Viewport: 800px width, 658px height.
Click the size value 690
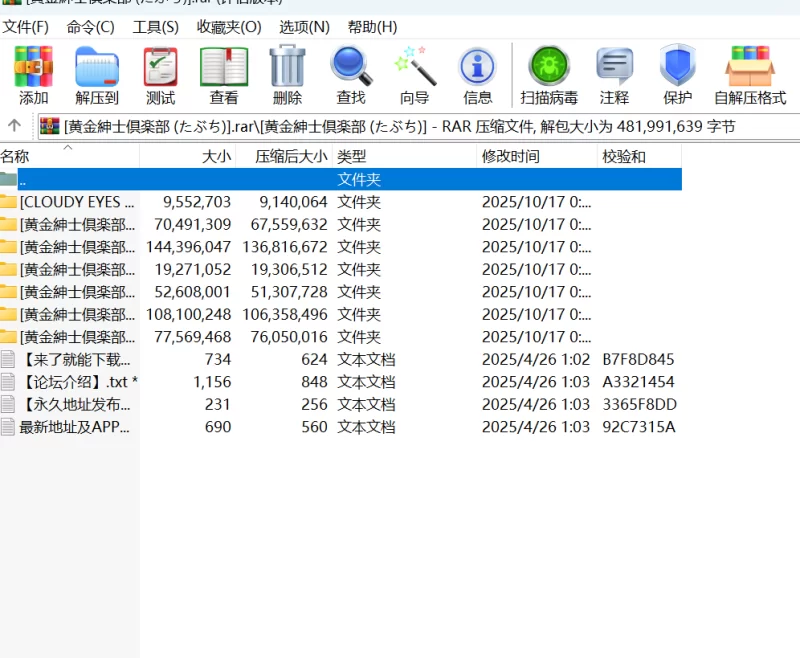[218, 427]
